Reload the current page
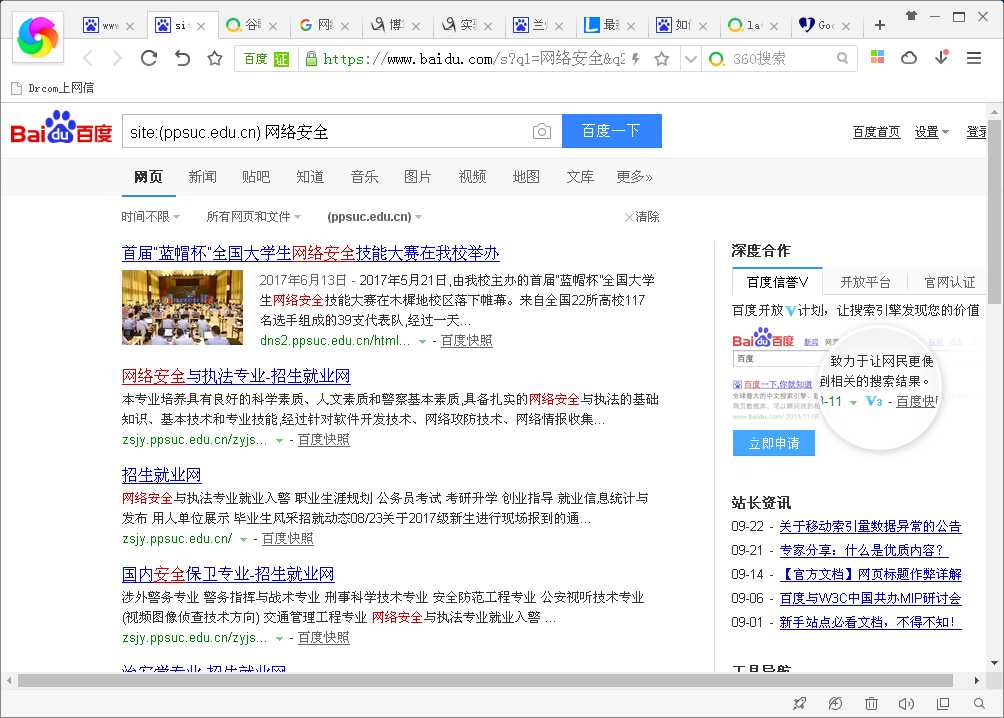The height and width of the screenshot is (718, 1004). point(149,58)
